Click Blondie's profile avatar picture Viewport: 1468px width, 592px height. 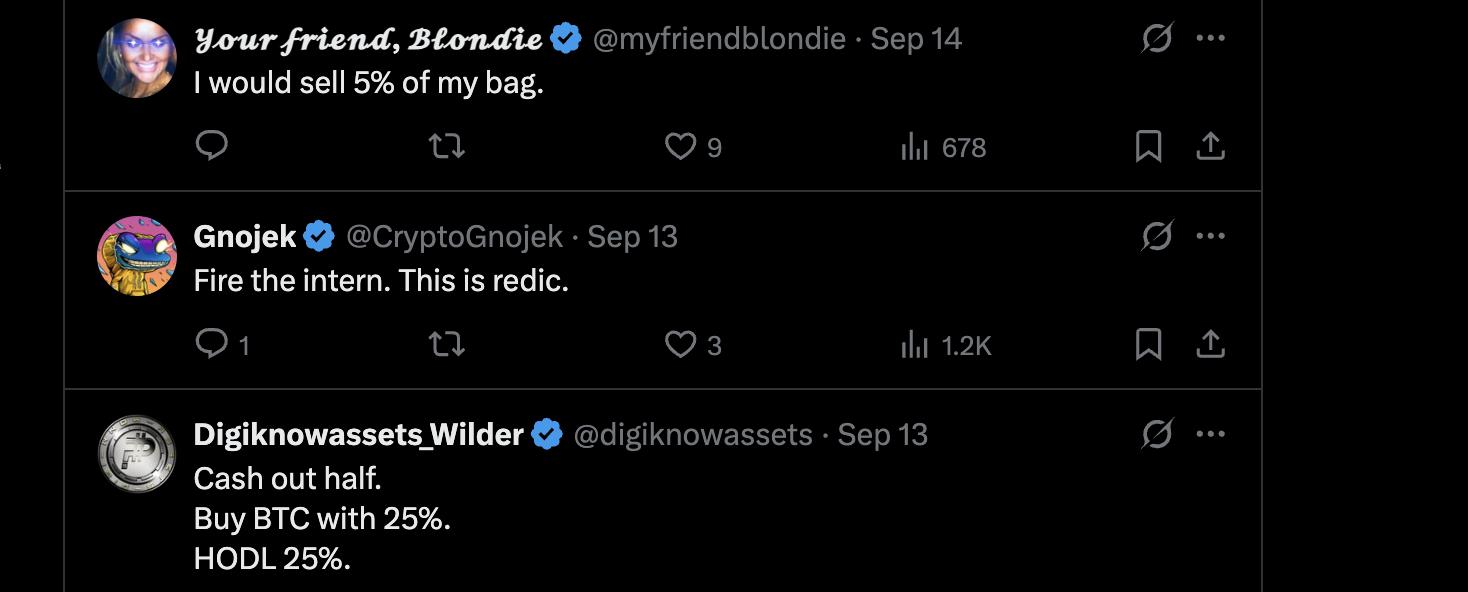pyautogui.click(x=137, y=58)
